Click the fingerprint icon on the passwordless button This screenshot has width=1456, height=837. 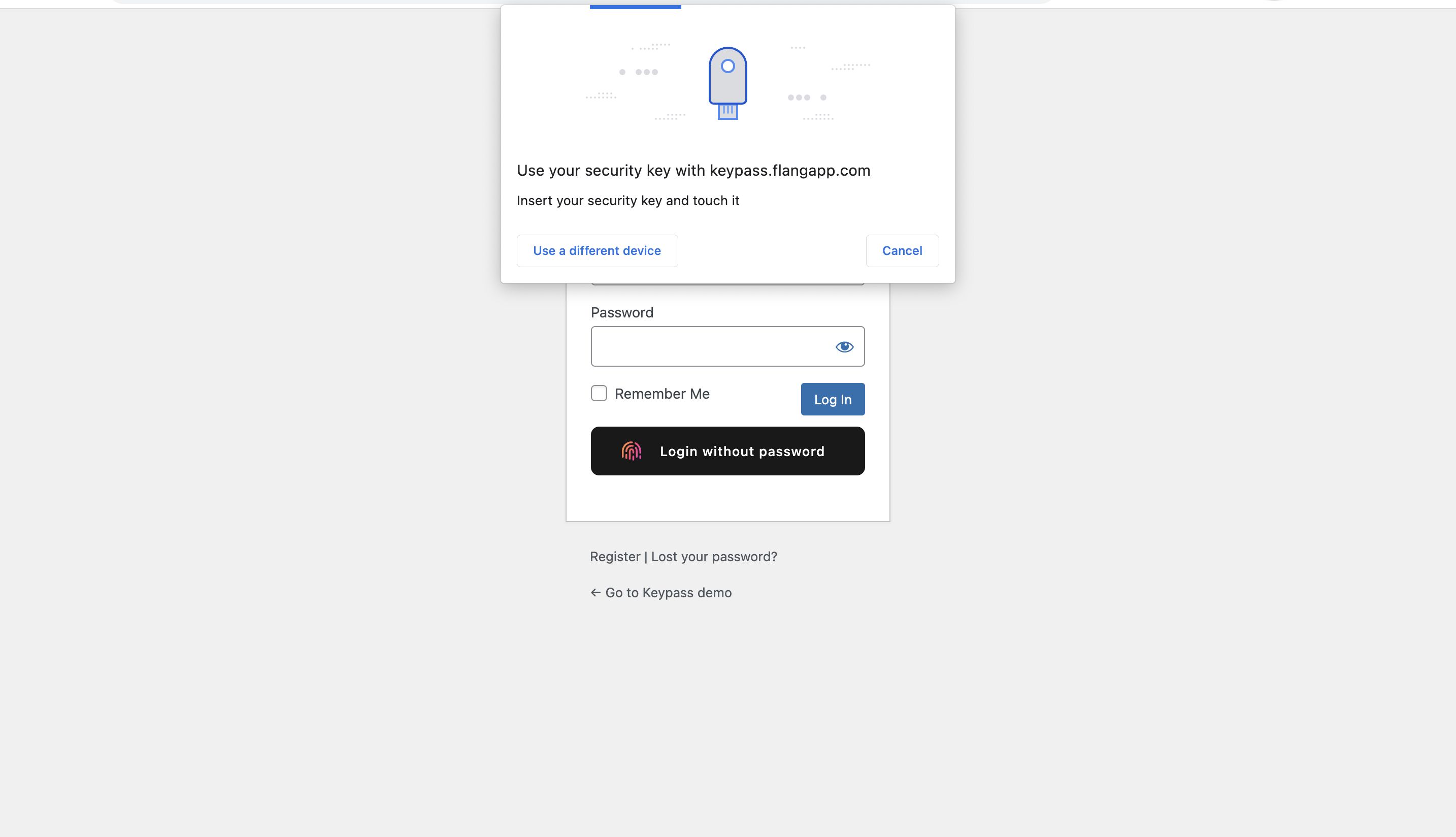point(631,452)
